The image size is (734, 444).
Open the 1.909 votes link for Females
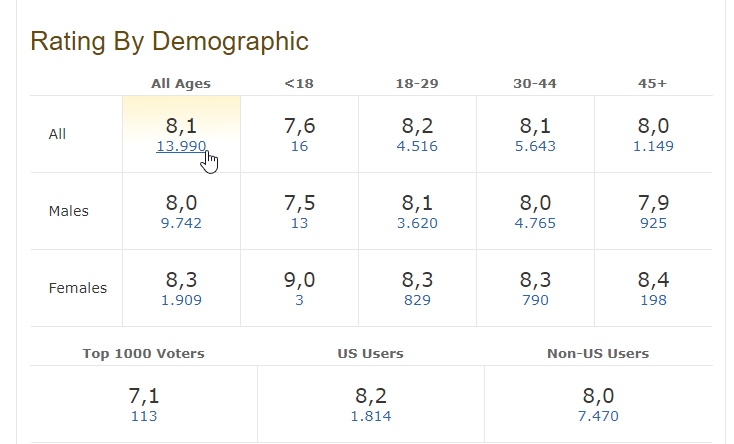coord(181,300)
